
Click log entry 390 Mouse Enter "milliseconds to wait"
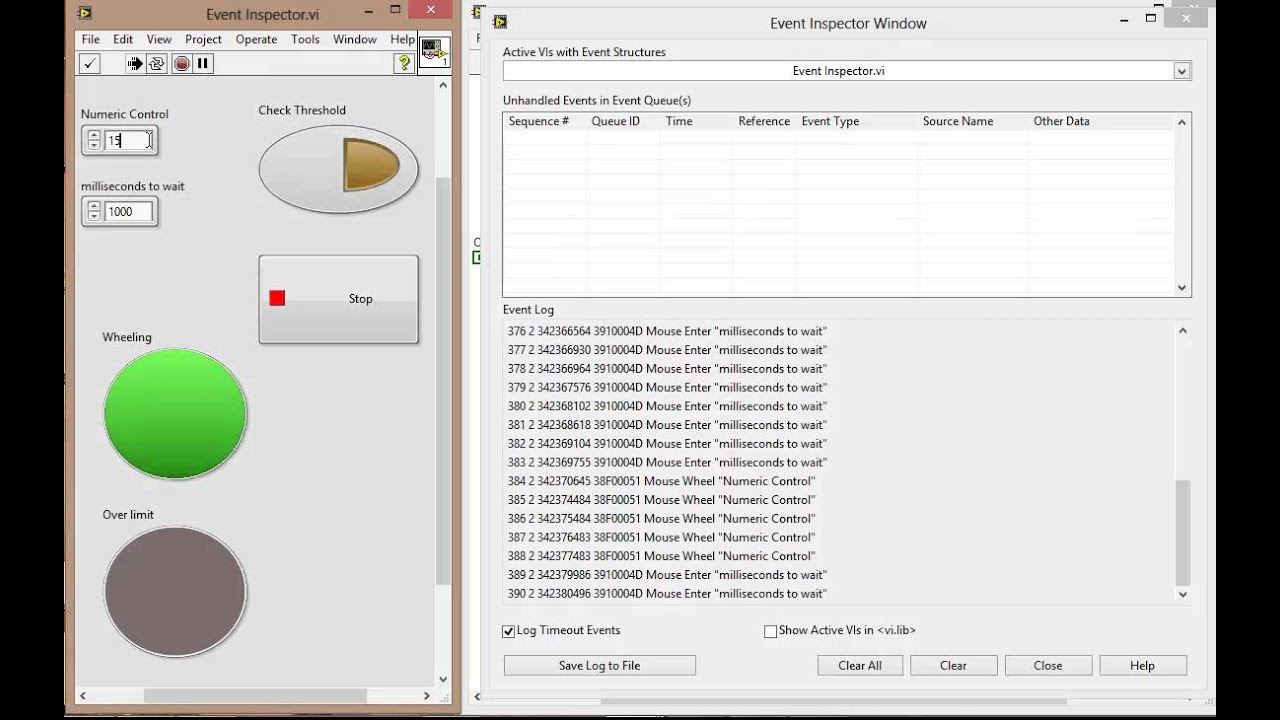click(x=667, y=594)
